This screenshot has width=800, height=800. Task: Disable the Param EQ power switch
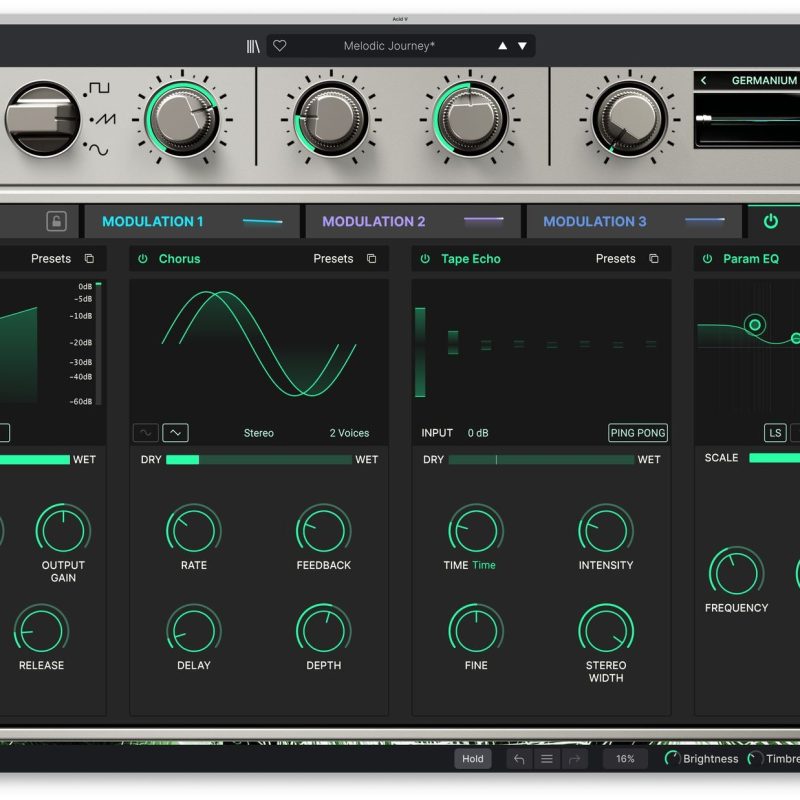(707, 259)
